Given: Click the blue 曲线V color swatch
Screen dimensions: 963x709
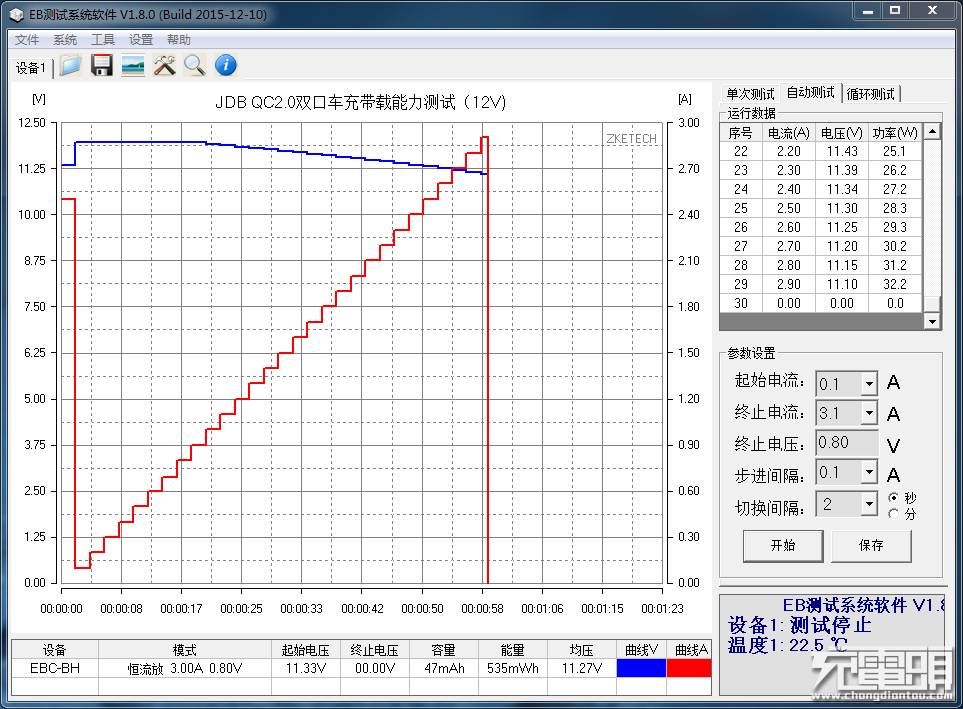Looking at the screenshot, I should point(641,668).
